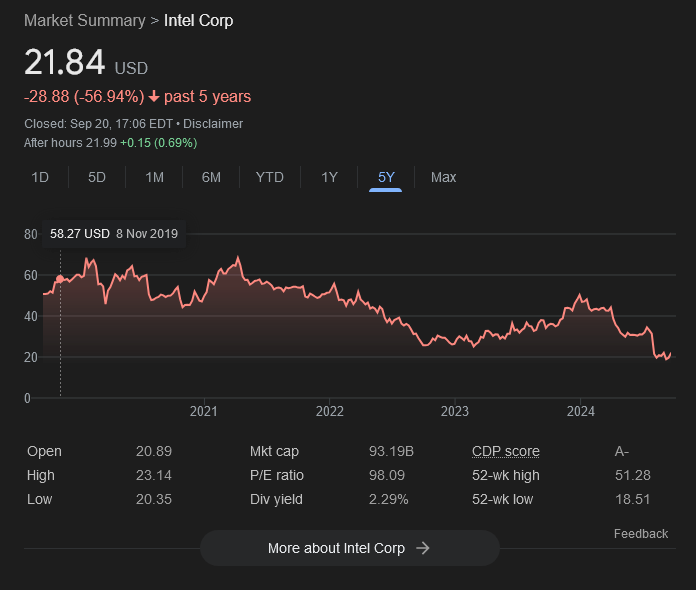696x590 pixels.
Task: Click More about Intel Corp button
Action: 349,548
